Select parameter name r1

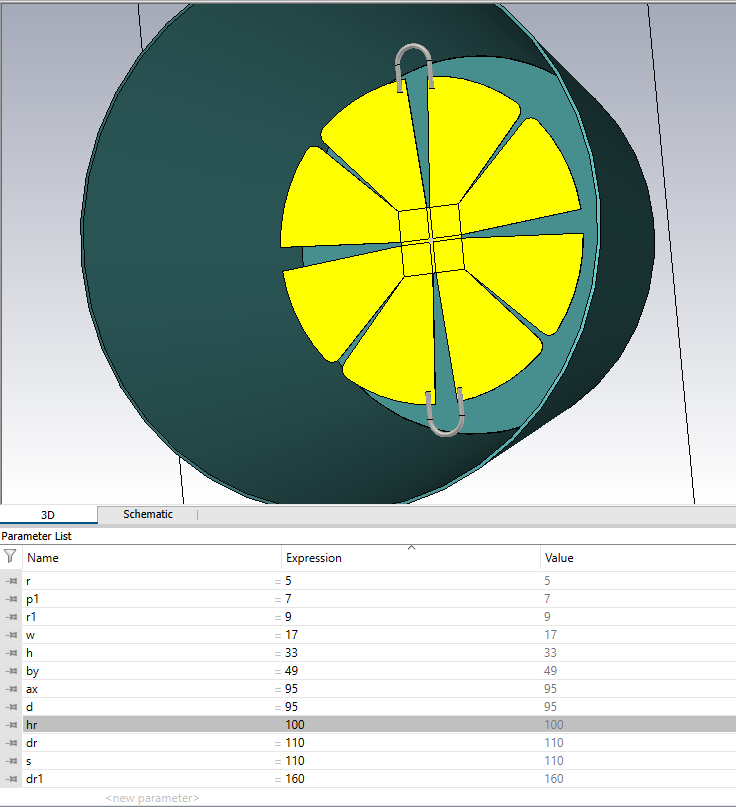tap(31, 617)
